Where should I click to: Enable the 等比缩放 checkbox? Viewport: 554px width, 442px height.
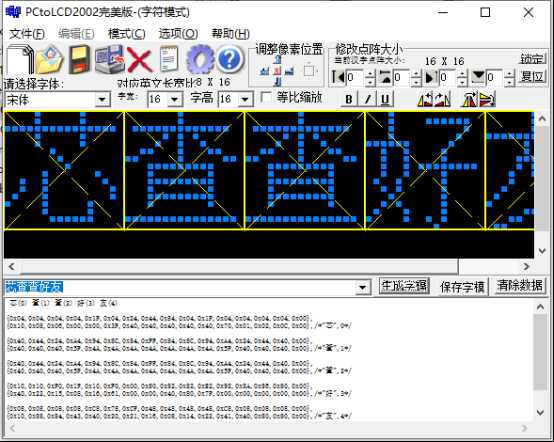tap(266, 98)
